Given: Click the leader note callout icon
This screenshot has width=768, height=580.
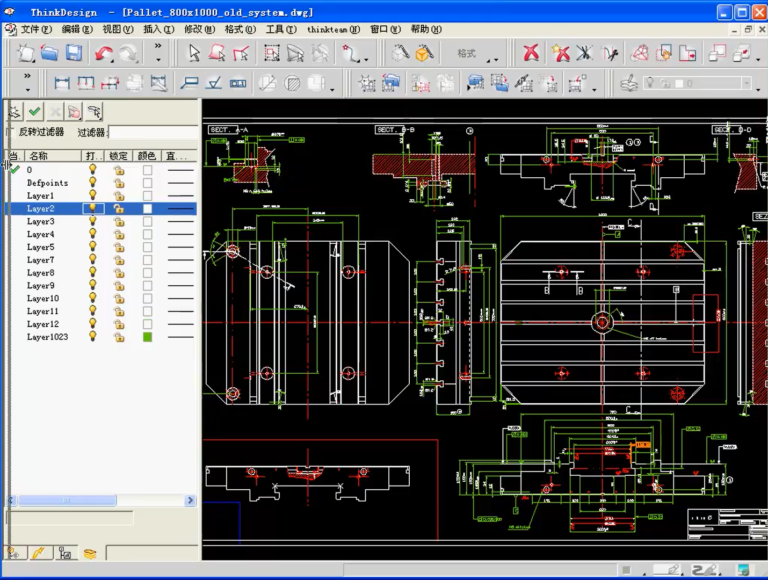Looking at the screenshot, I should coord(189,83).
